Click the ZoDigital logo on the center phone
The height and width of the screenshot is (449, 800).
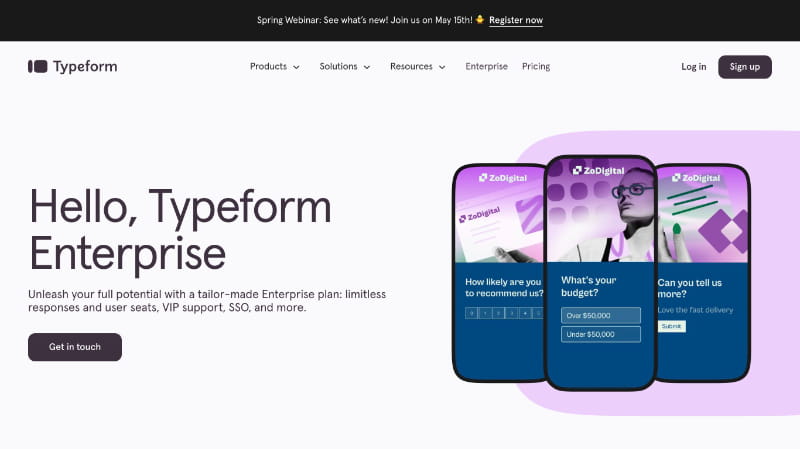(598, 170)
